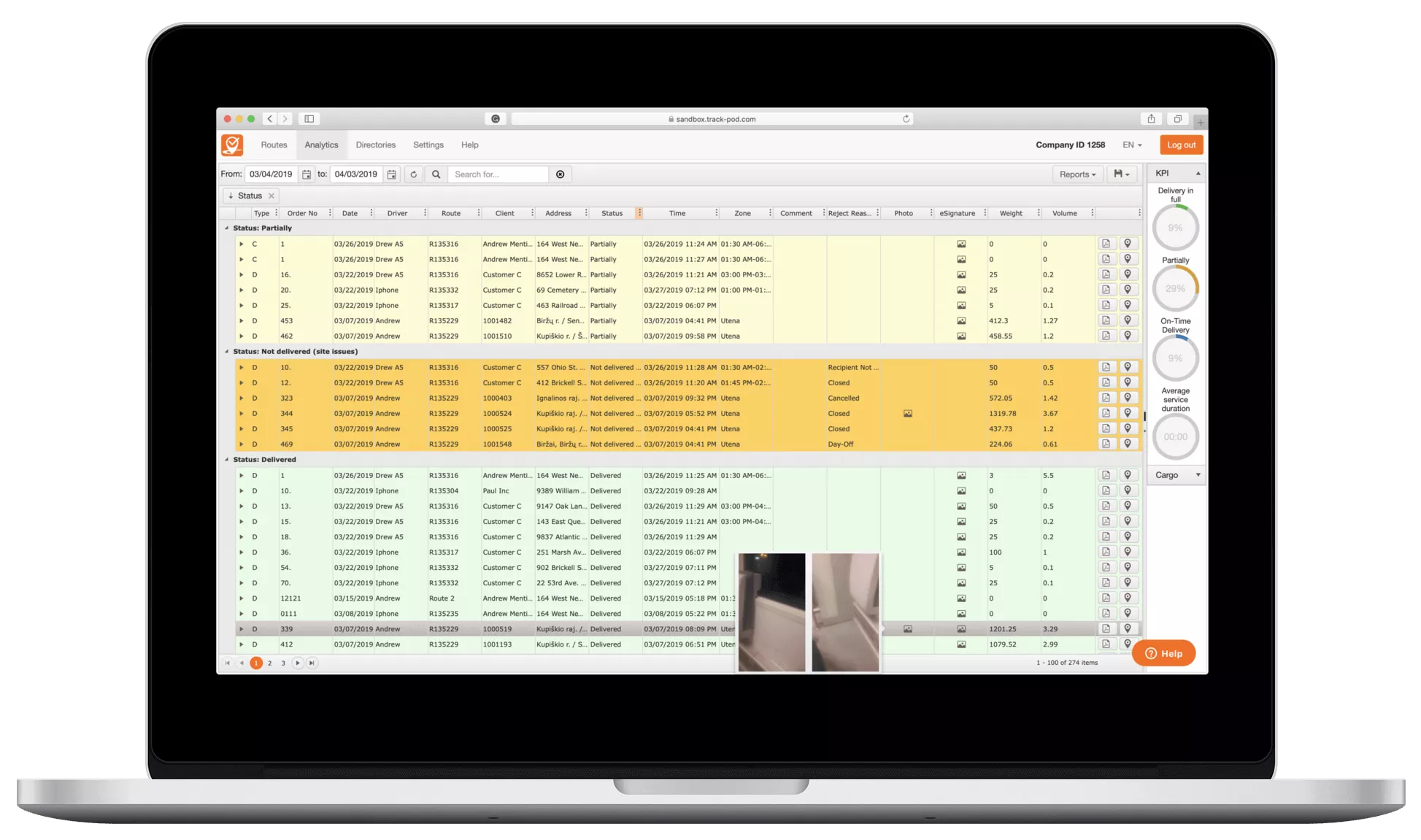Click the orange Help chat button
This screenshot has width=1421, height=840.
coord(1163,653)
